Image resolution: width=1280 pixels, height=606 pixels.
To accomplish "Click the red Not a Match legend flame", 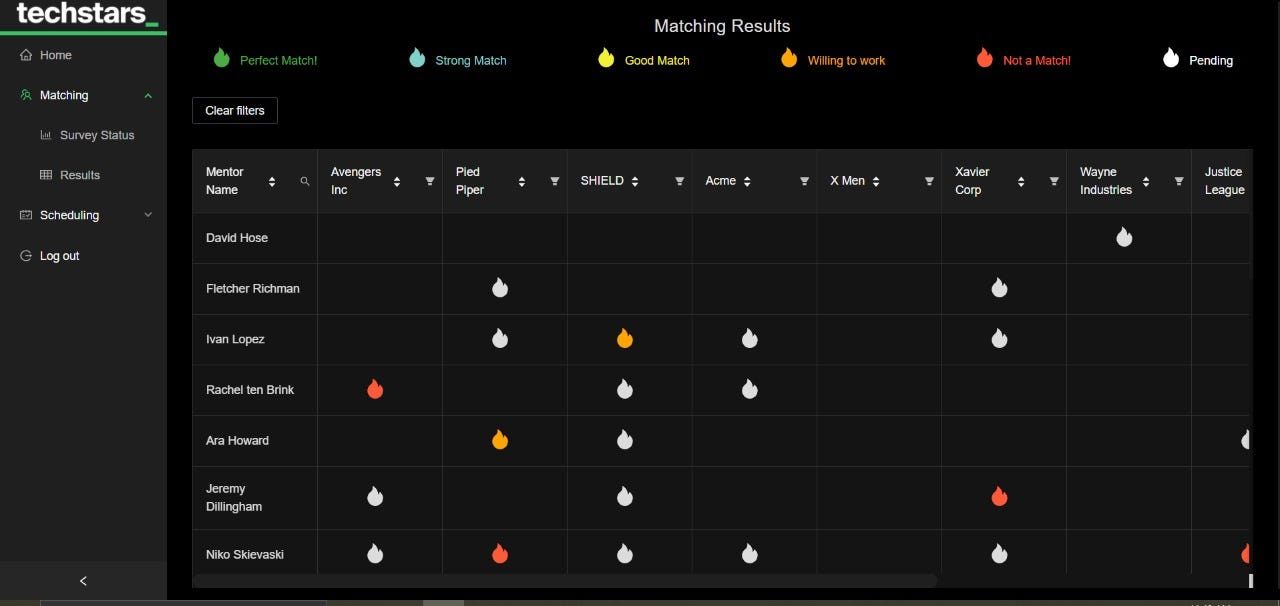I will (985, 58).
